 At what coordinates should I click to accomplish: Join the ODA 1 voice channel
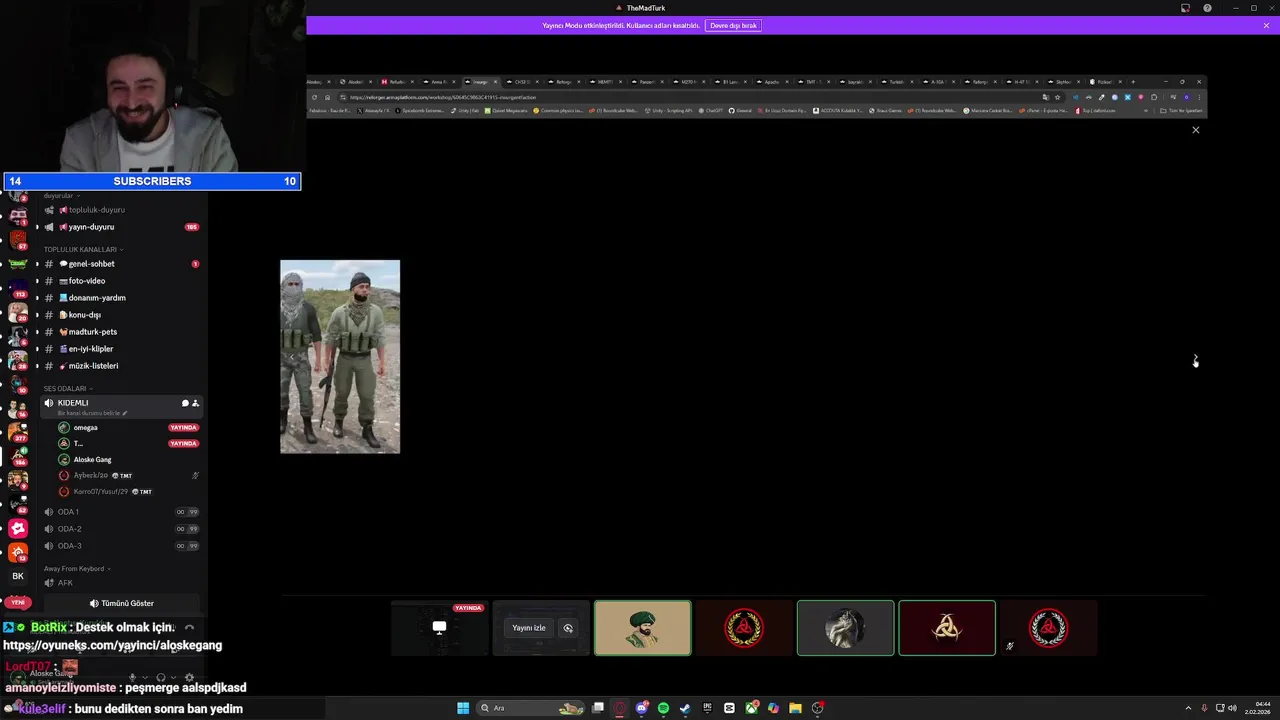click(x=120, y=512)
